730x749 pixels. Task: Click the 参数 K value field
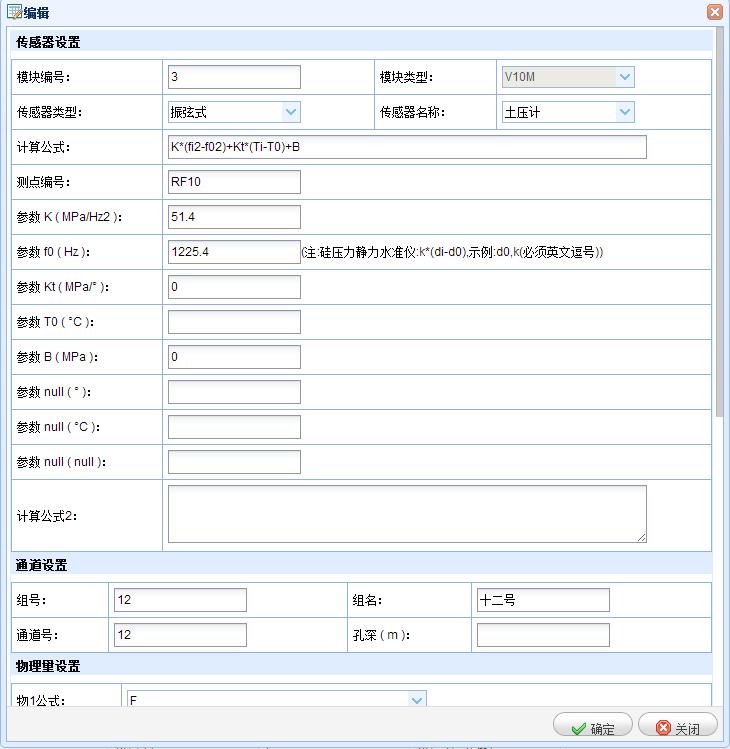point(234,217)
